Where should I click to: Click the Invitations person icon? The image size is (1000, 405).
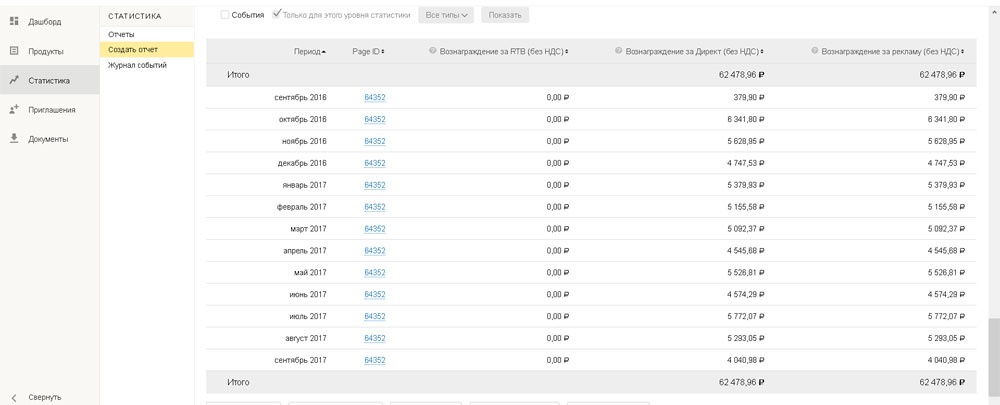[x=14, y=110]
